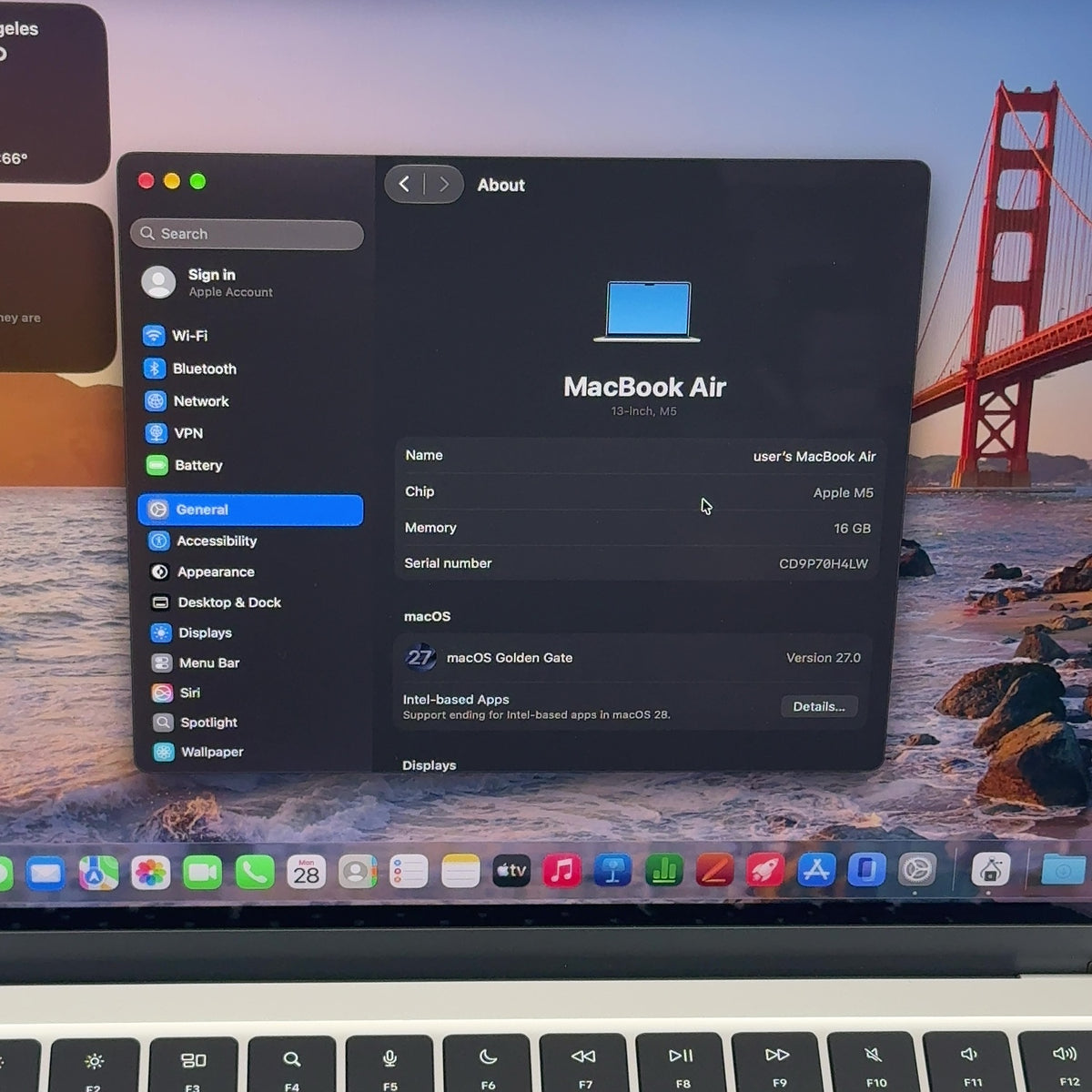This screenshot has height=1092, width=1092.
Task: Open Music from the Dock
Action: [x=562, y=871]
